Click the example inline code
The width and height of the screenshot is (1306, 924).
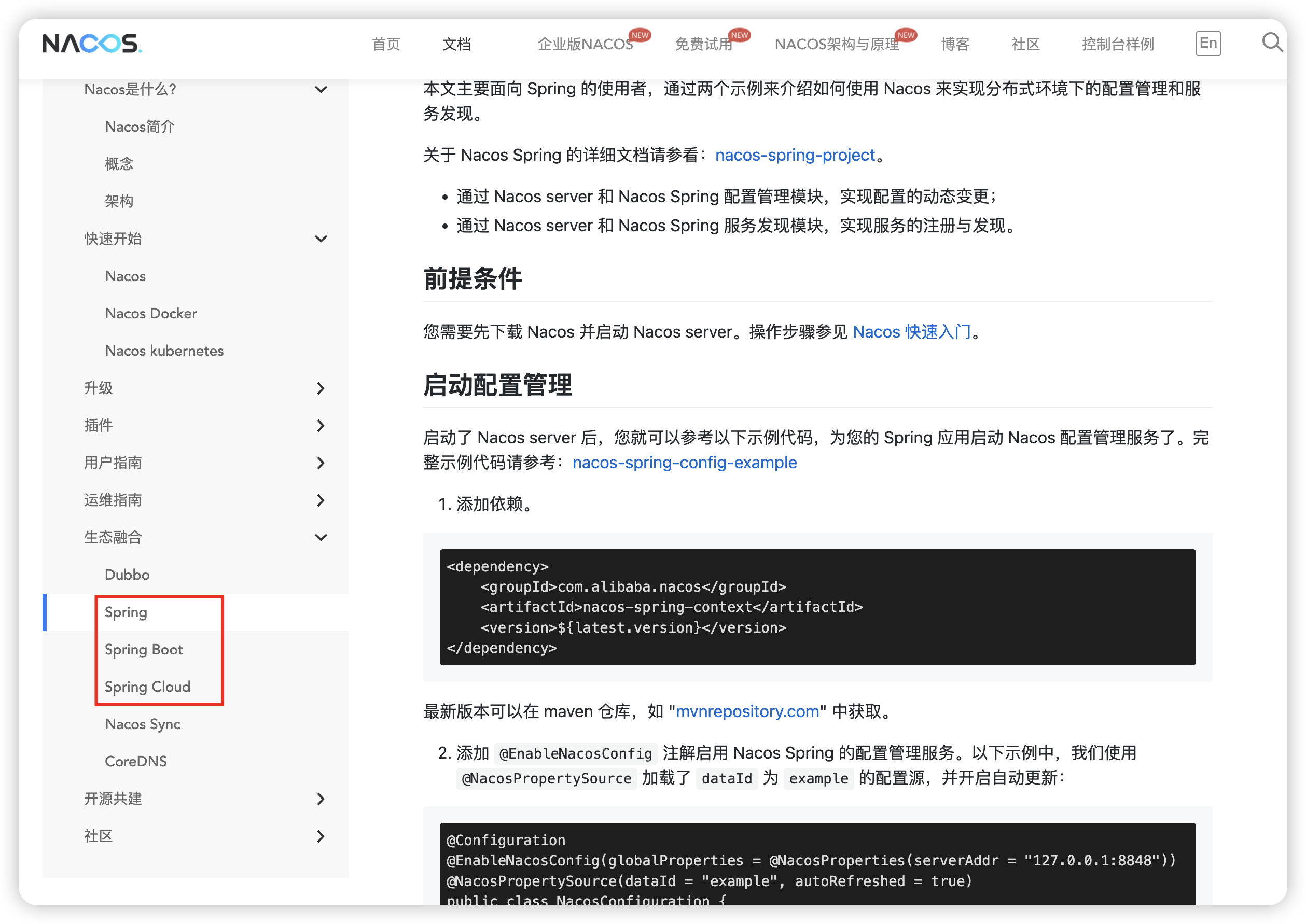pos(818,778)
